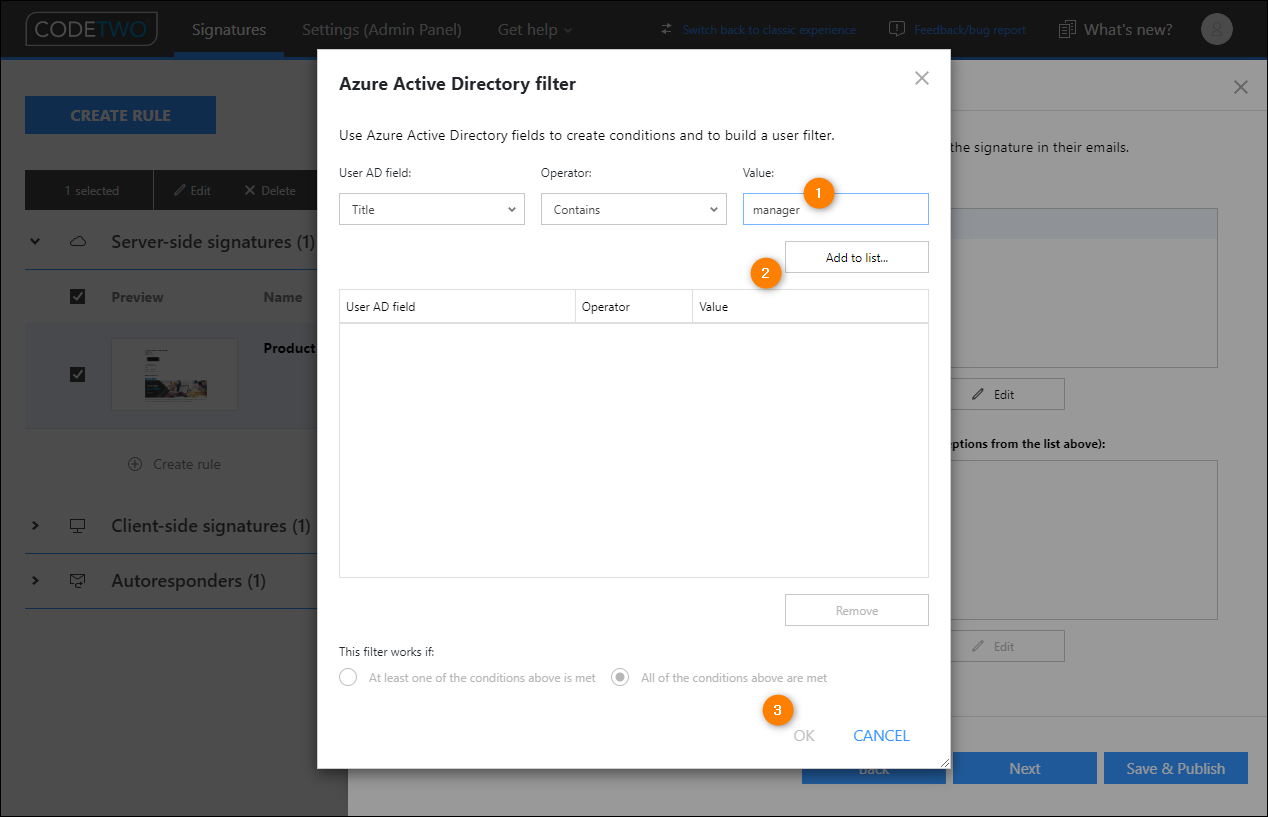Image resolution: width=1268 pixels, height=817 pixels.
Task: Click the user profile avatar icon
Action: point(1216,30)
